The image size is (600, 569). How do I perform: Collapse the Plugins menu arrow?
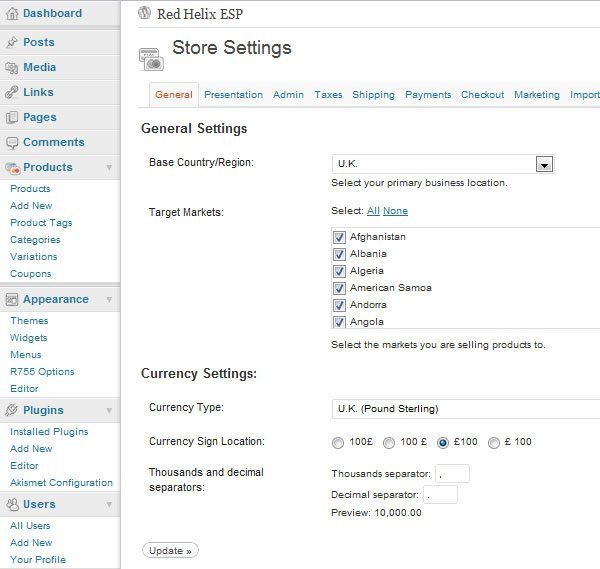pyautogui.click(x=109, y=410)
